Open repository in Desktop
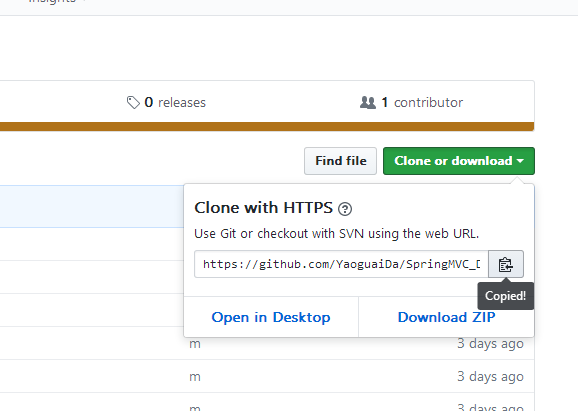Viewport: 578px width, 411px height. 271,317
